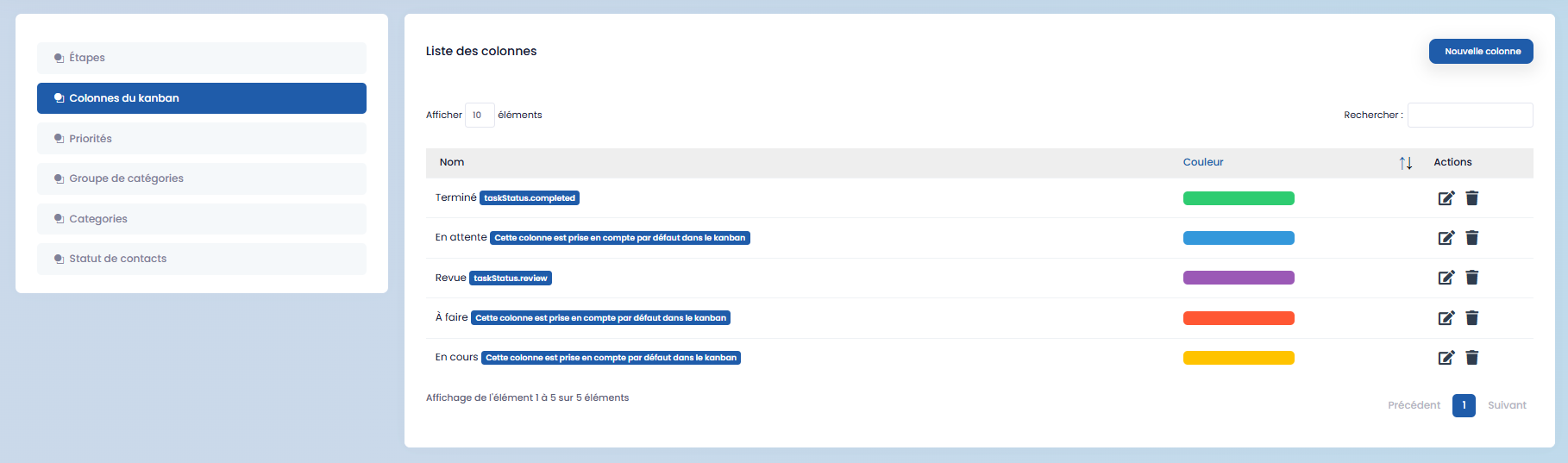Delete the À faire column

coord(1472,318)
